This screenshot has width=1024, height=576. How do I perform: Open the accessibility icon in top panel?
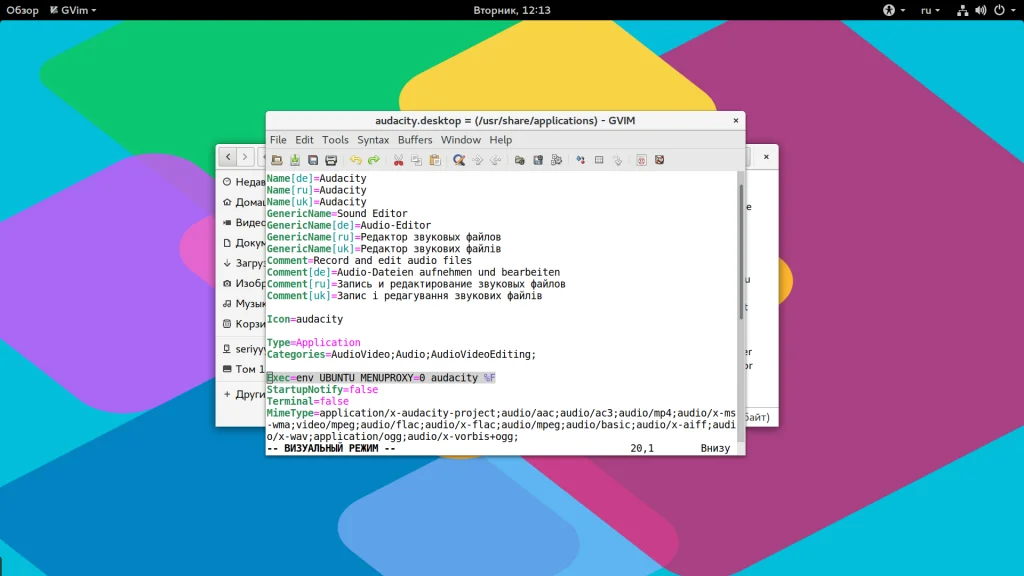coord(887,10)
